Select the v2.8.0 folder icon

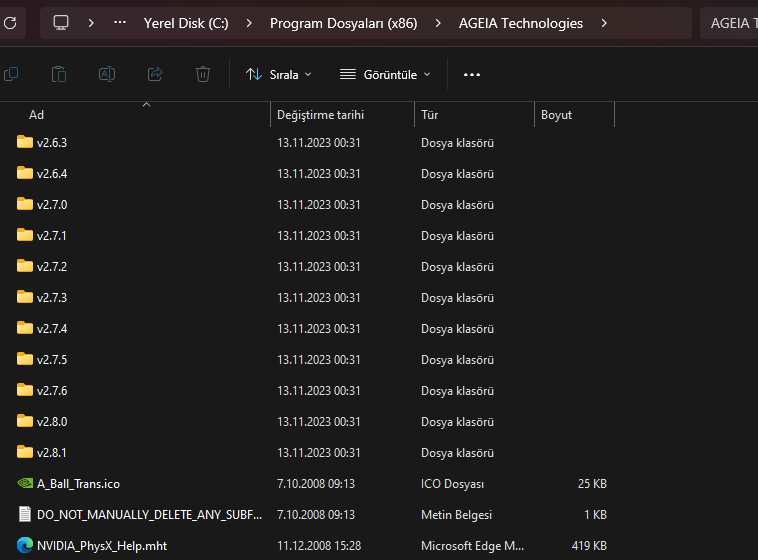25,420
